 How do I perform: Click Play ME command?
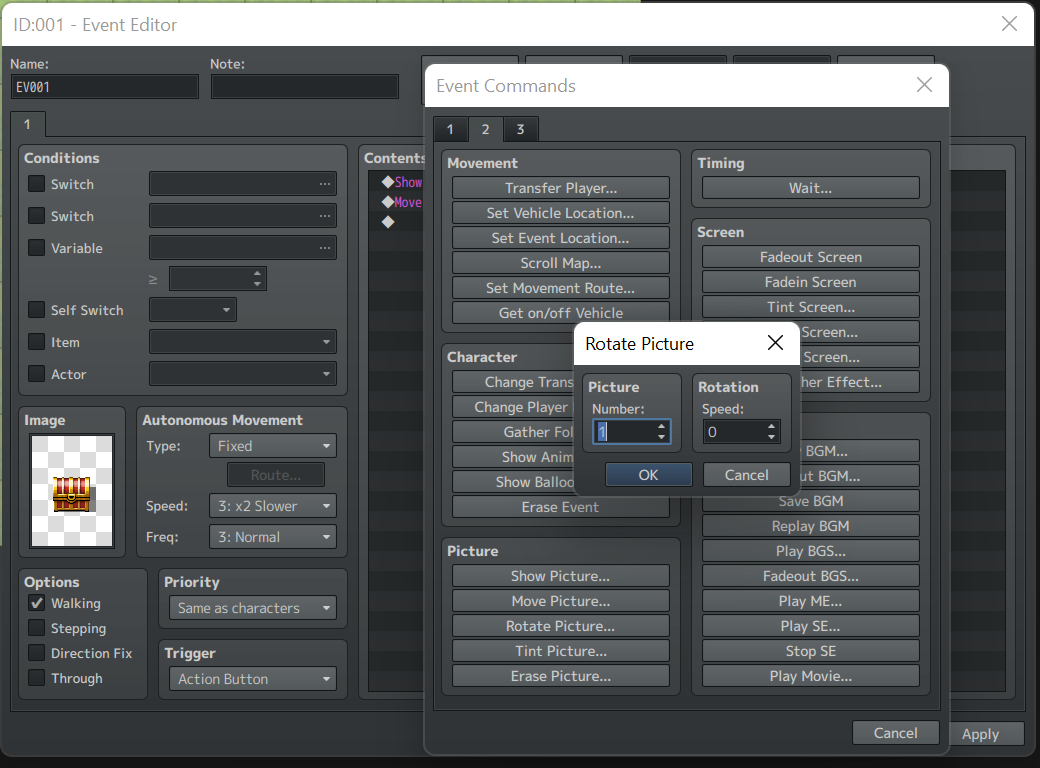[x=811, y=601]
